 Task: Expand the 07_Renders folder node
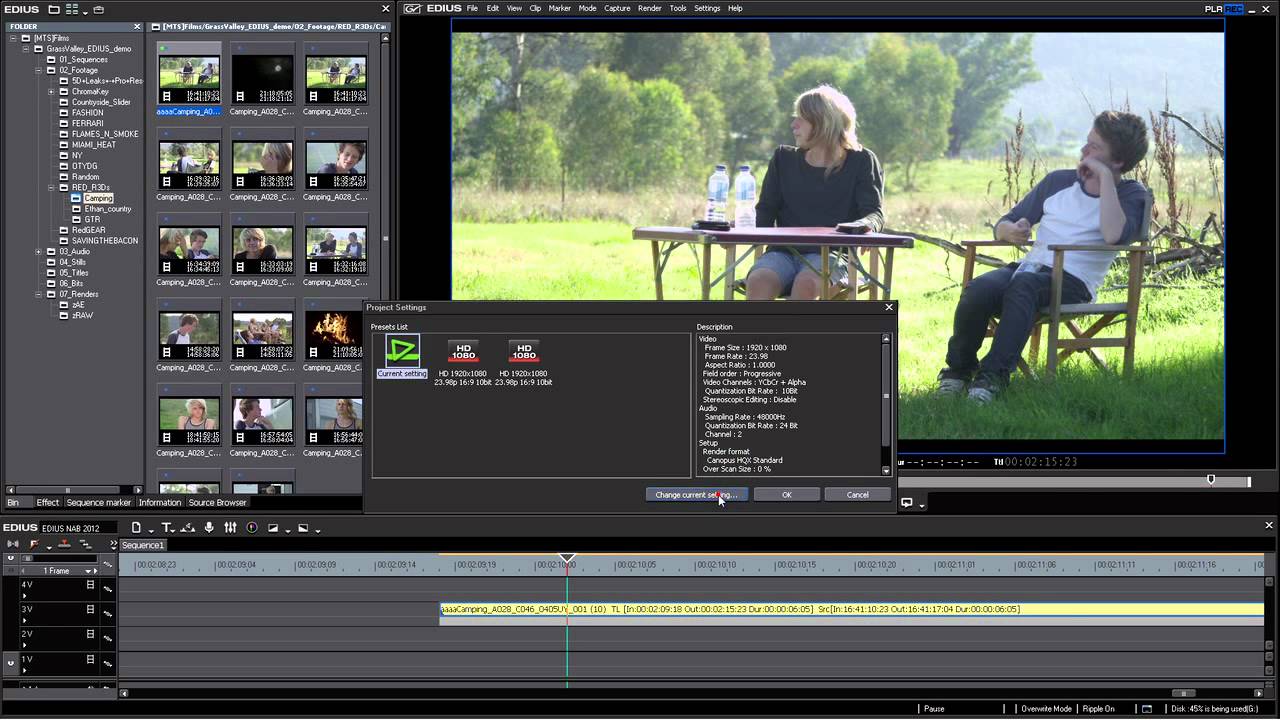tap(39, 294)
